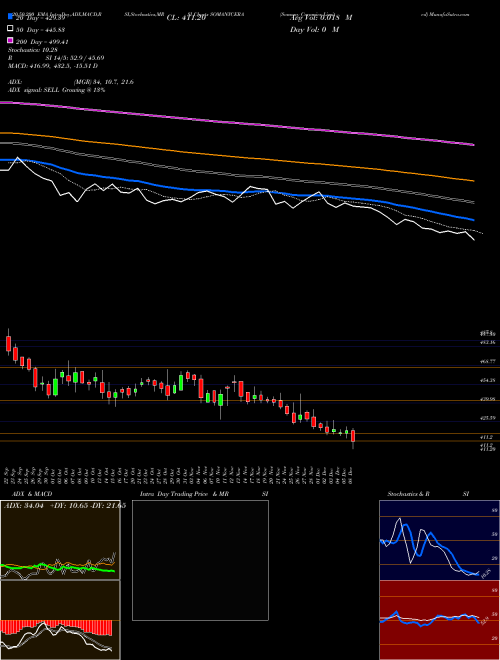
Task: Click the red-background RSI chart panel
Action: tap(439, 620)
